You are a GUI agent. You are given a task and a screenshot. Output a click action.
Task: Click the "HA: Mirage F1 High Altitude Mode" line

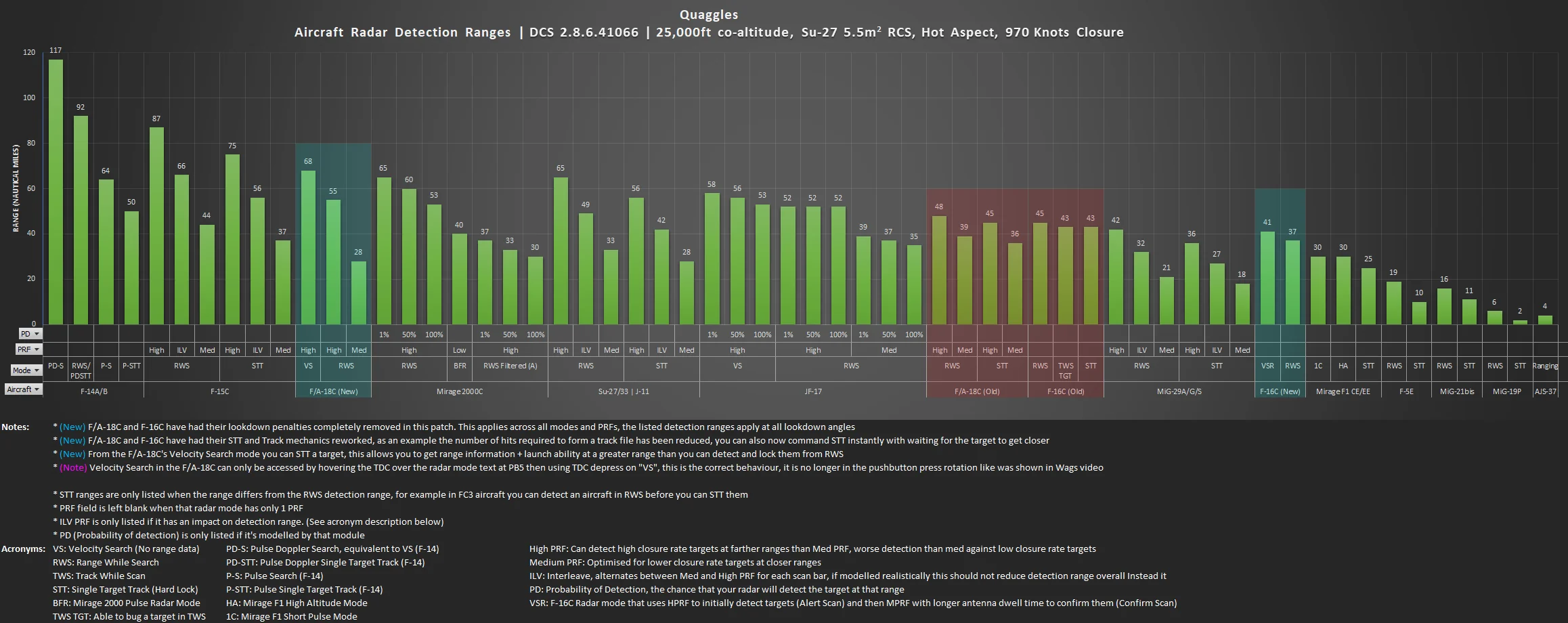click(x=297, y=603)
